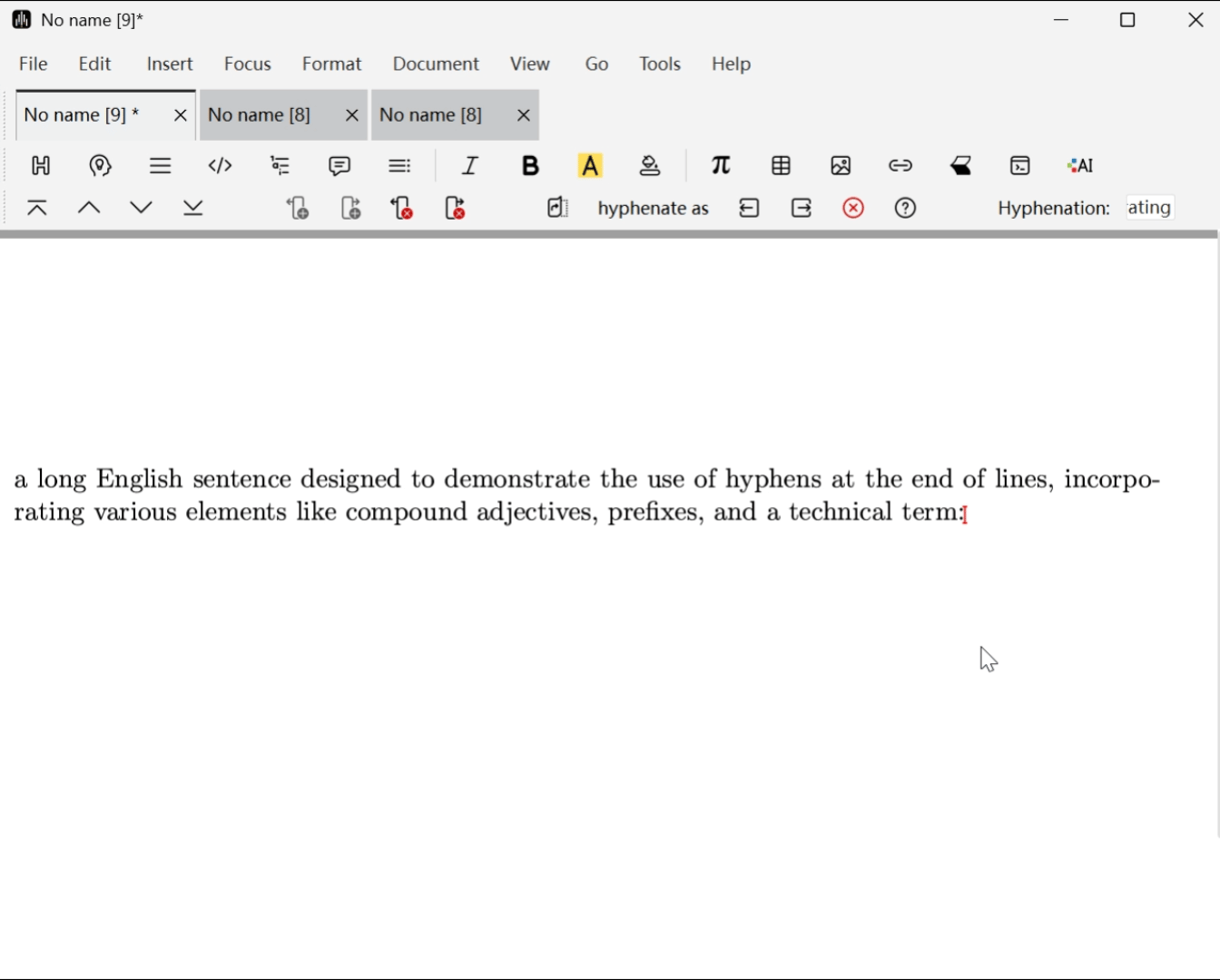This screenshot has height=980, width=1220.
Task: Jump to top with double-up arrow
Action: point(37,209)
